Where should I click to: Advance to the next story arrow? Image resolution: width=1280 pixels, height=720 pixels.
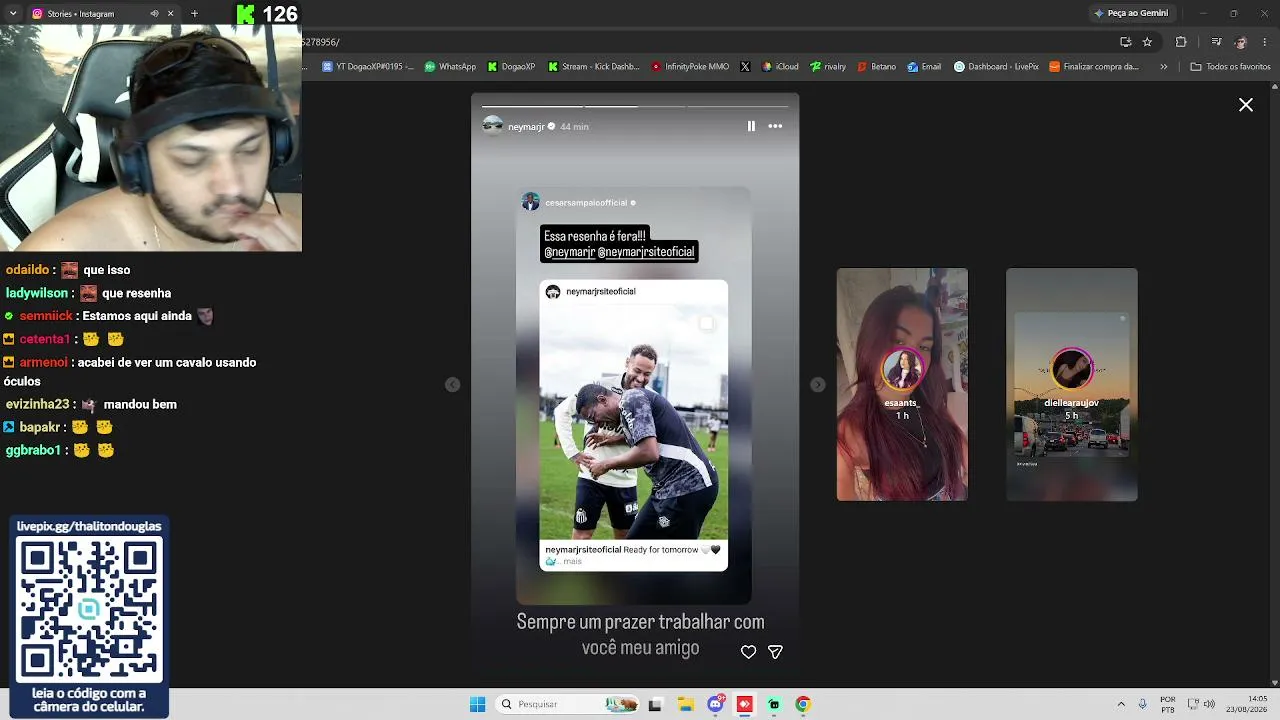click(818, 385)
